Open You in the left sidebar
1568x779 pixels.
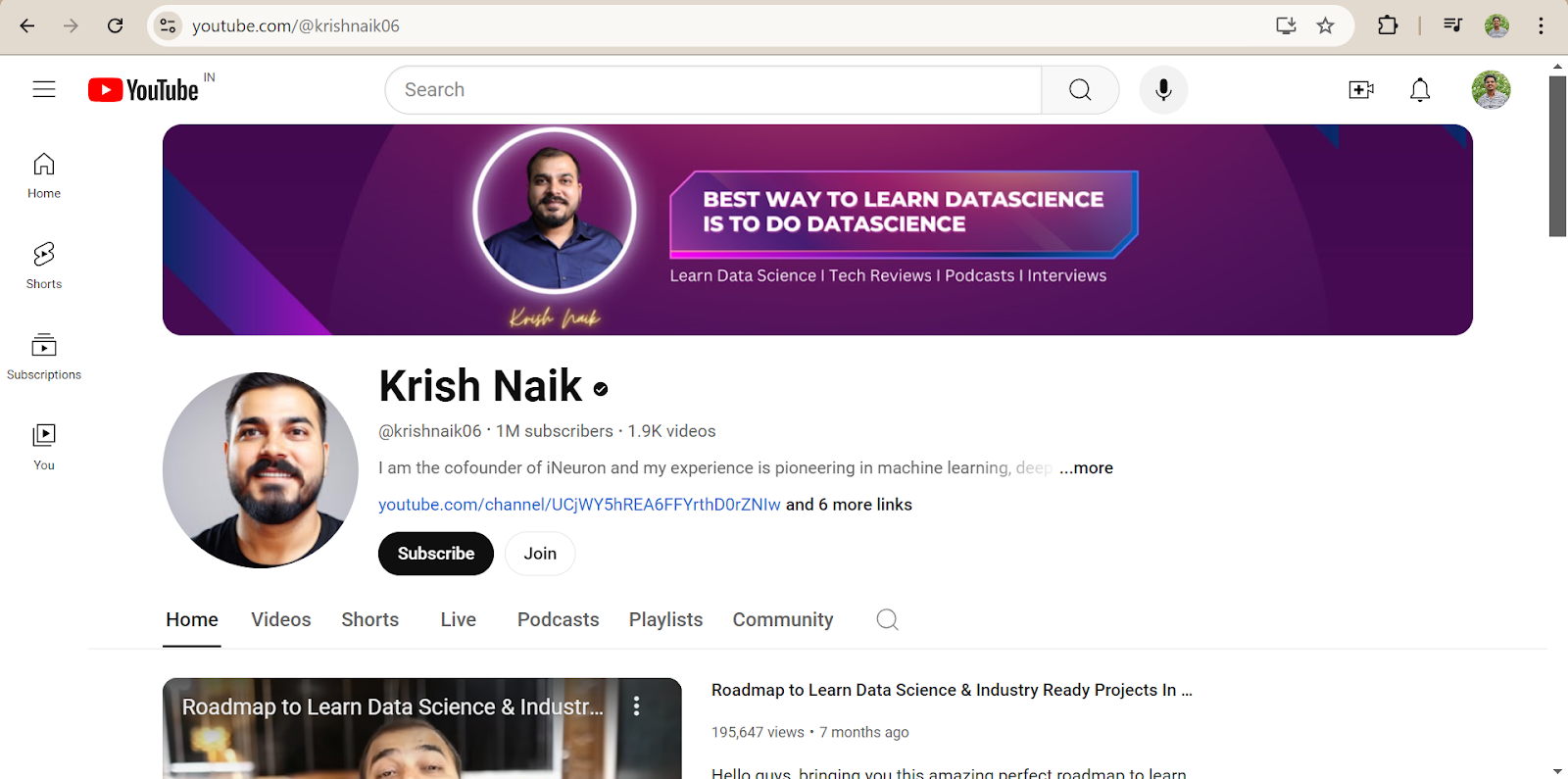(x=44, y=447)
